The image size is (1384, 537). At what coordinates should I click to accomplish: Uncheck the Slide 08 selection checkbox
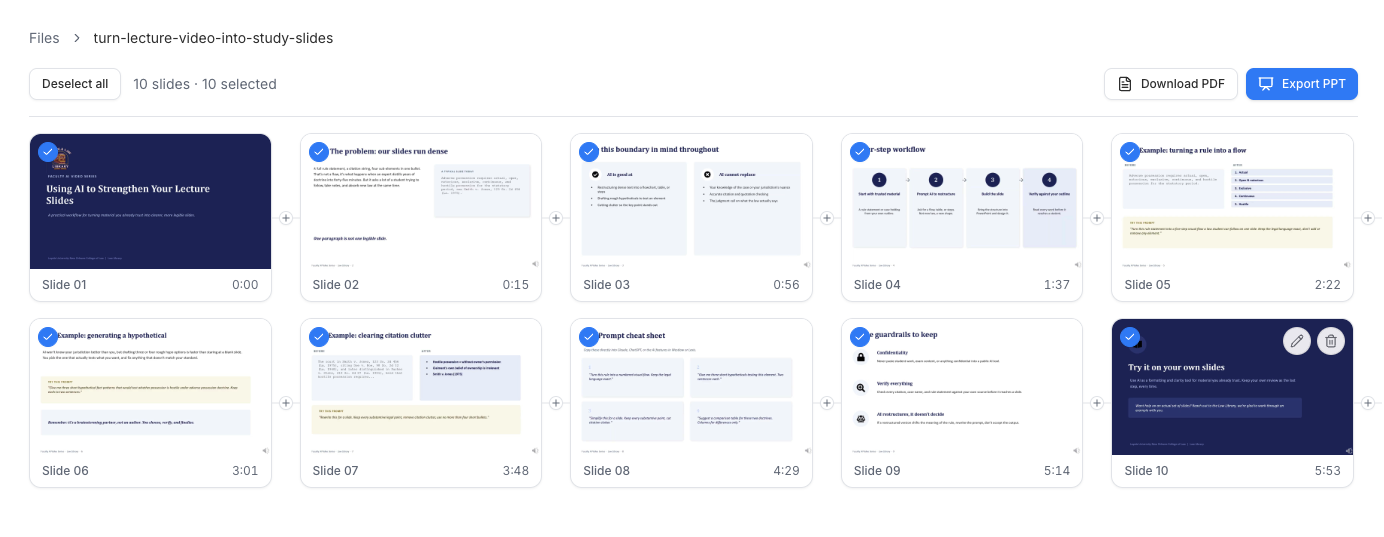(x=589, y=336)
